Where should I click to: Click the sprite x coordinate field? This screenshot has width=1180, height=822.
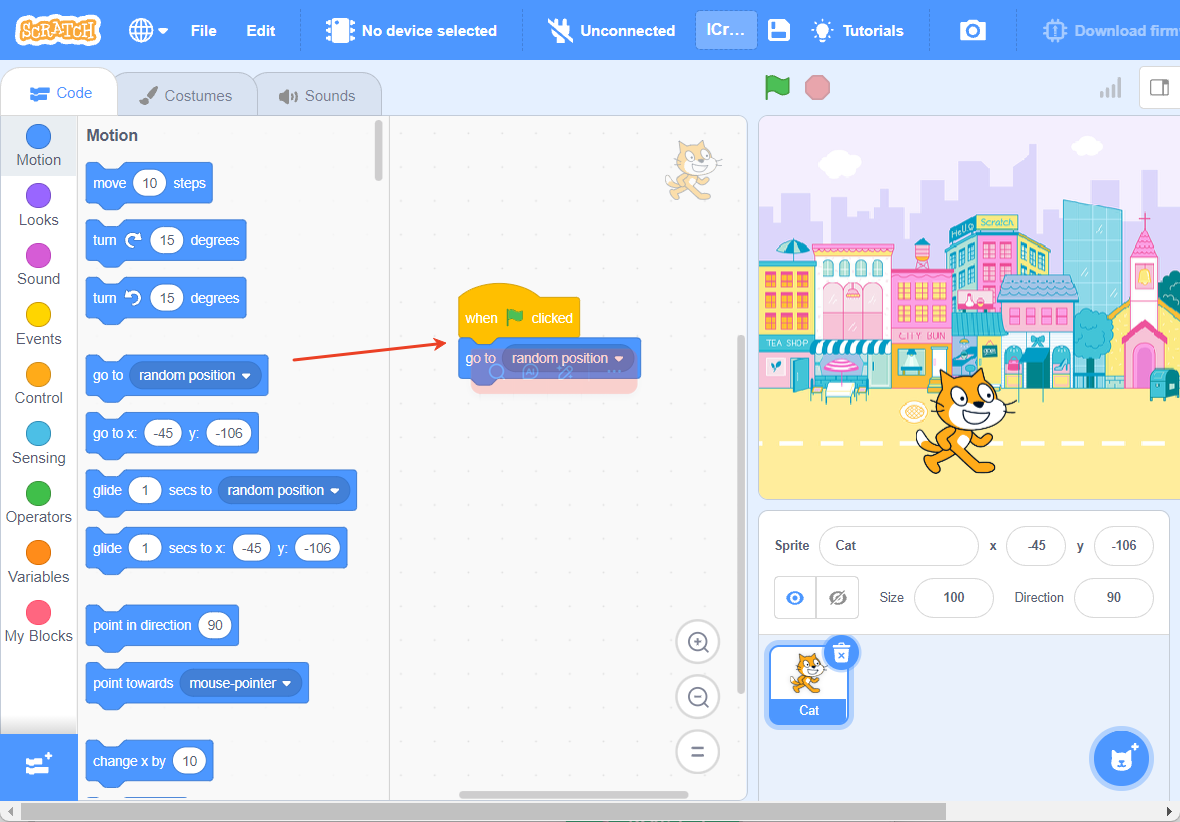(x=1036, y=546)
